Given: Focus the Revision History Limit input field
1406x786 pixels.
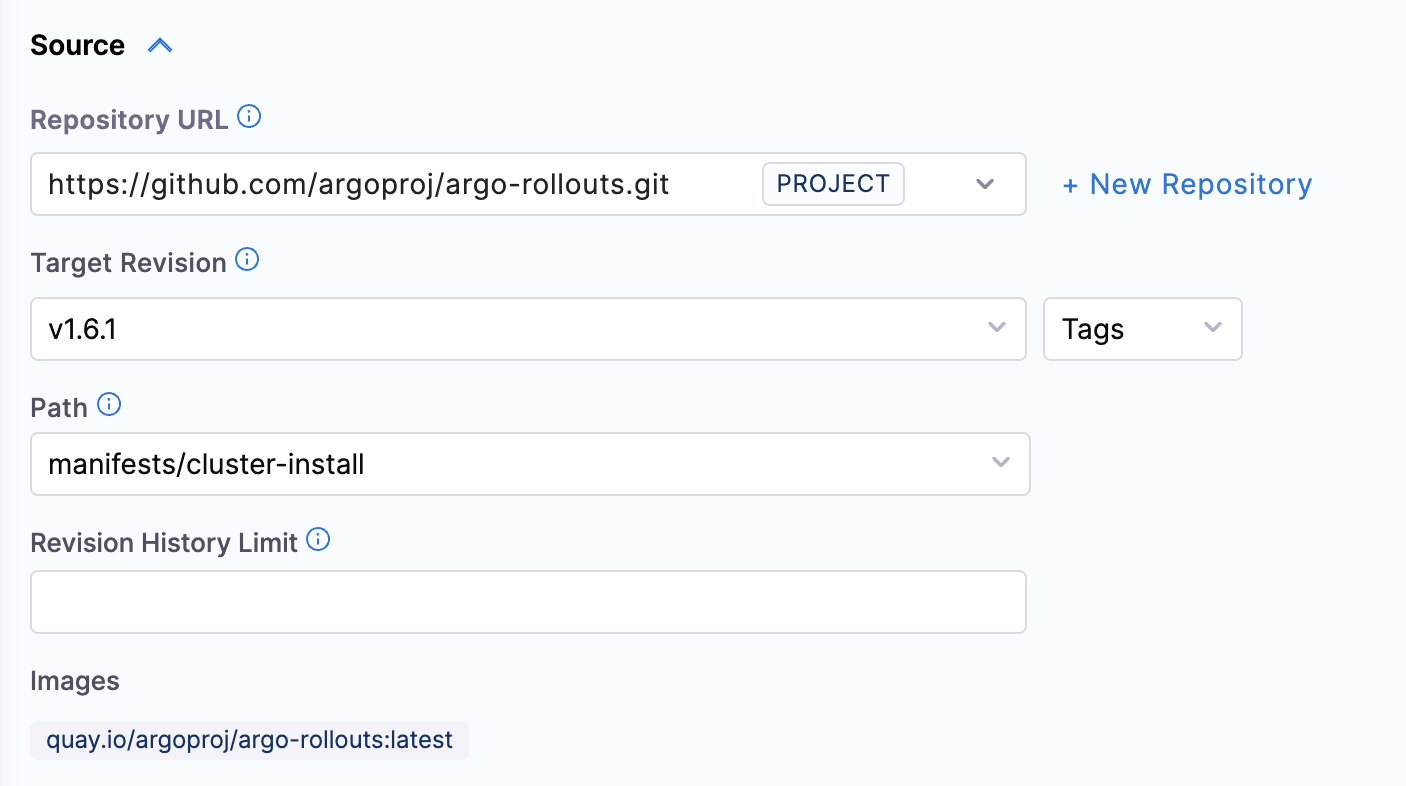Looking at the screenshot, I should (x=528, y=602).
